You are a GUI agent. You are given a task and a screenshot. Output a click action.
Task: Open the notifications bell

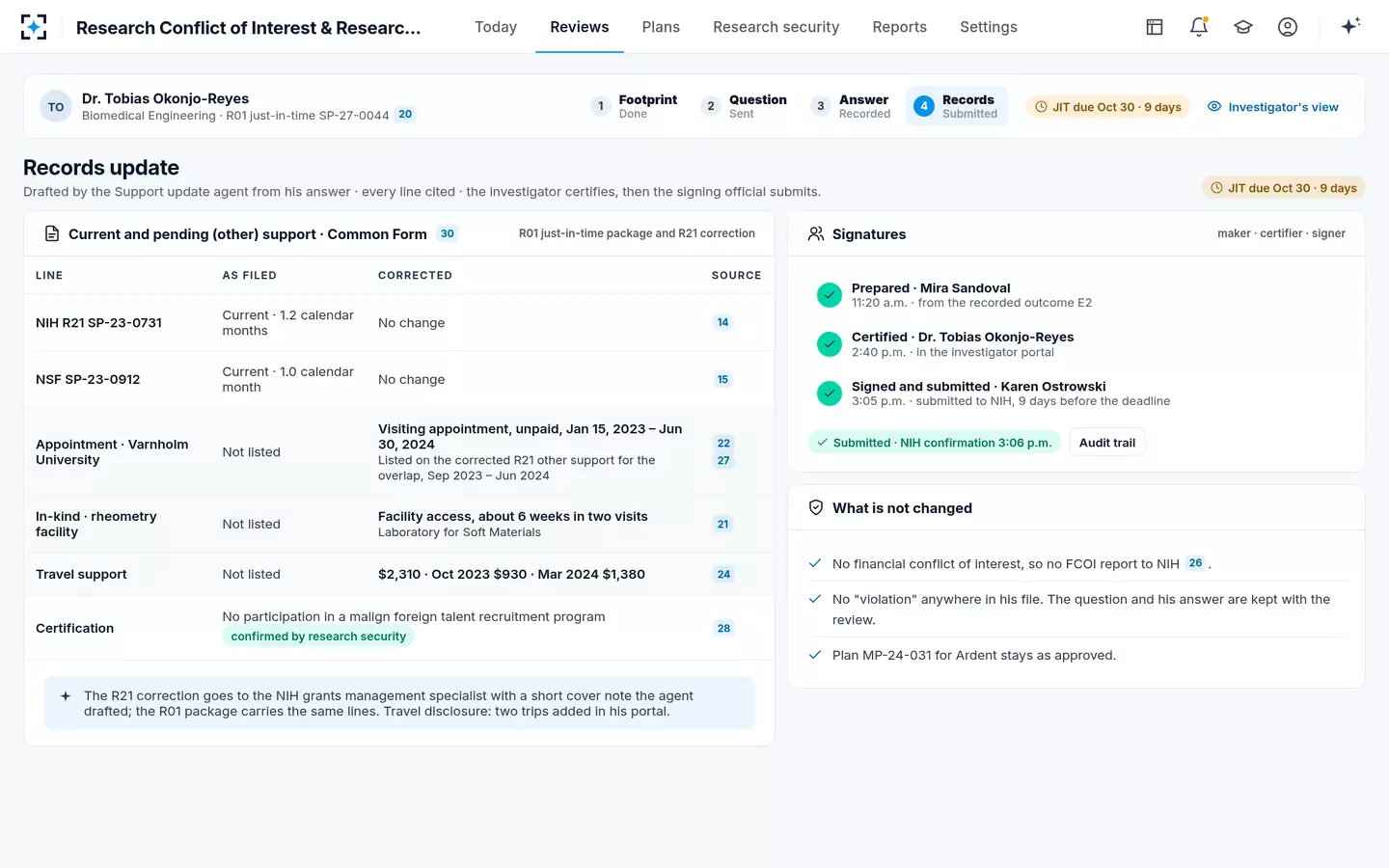click(x=1199, y=27)
